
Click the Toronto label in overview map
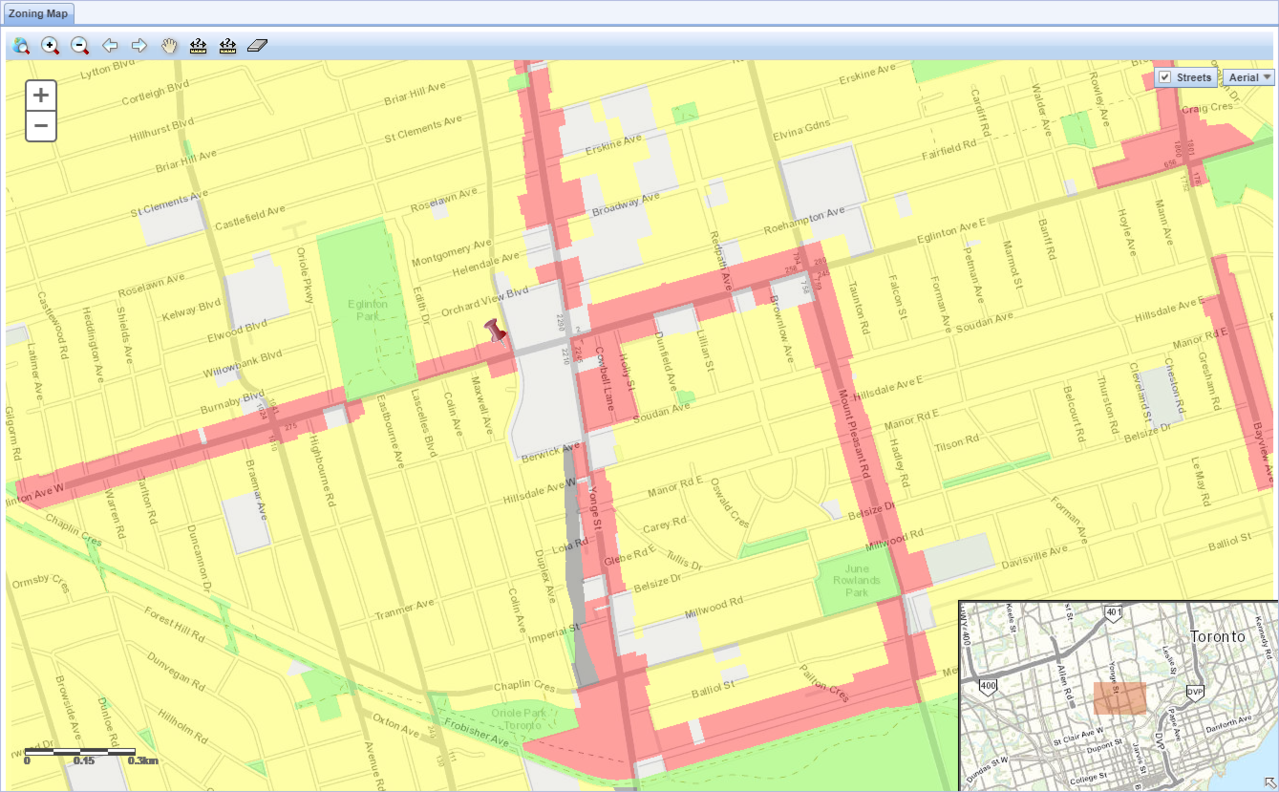click(1218, 636)
